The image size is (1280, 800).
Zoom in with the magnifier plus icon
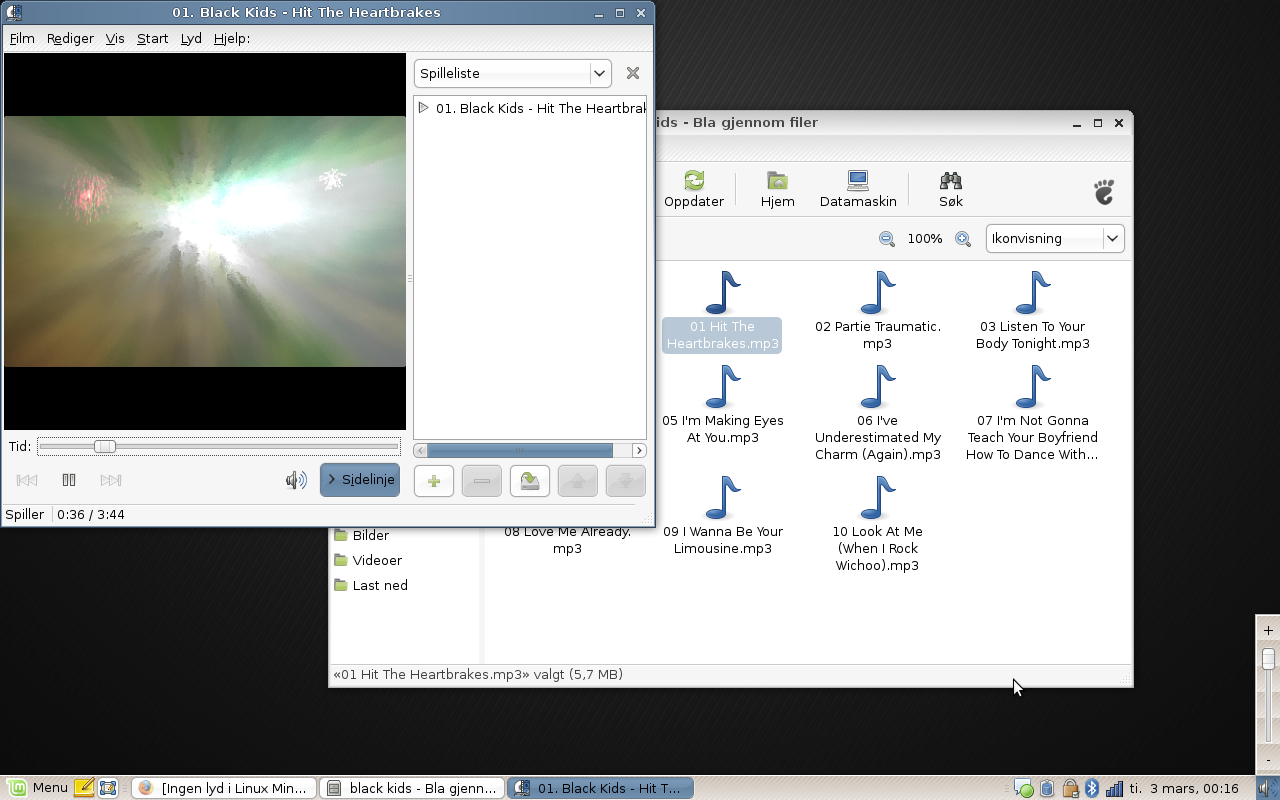click(963, 239)
